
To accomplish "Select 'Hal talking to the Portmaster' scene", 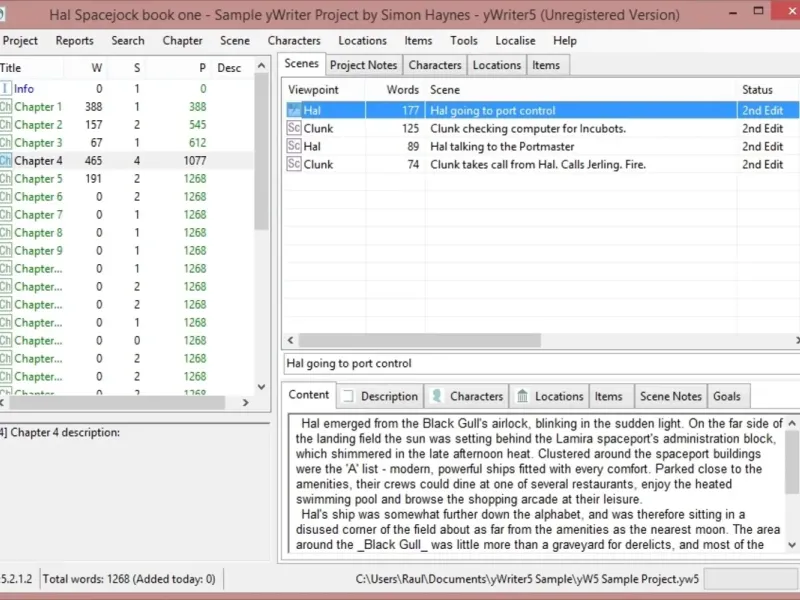I will (542, 146).
